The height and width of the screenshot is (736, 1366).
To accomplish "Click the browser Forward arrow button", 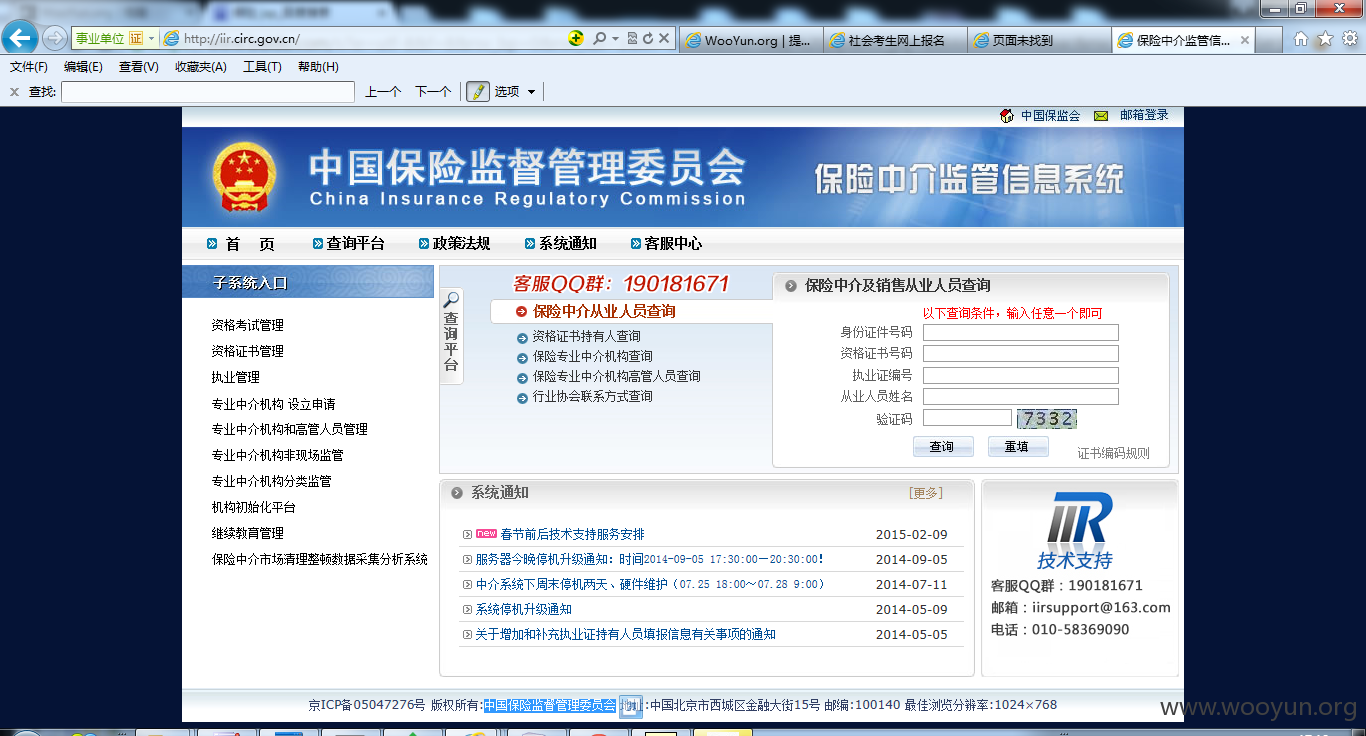I will coord(54,38).
